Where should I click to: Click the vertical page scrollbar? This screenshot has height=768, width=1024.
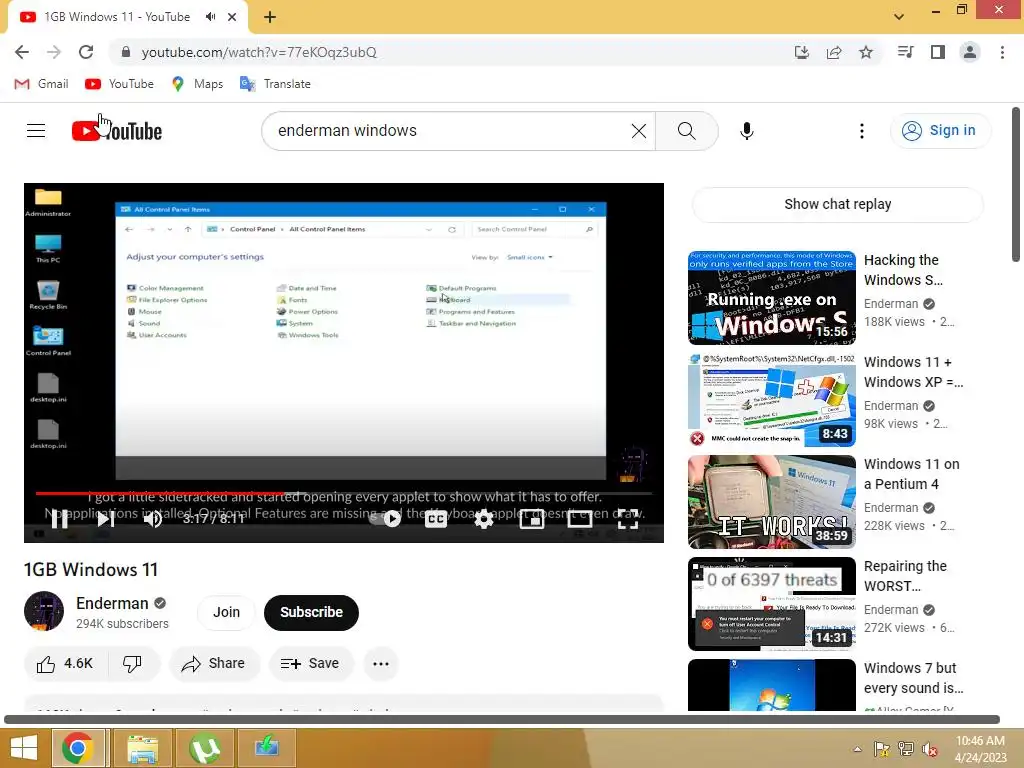coord(1016,185)
